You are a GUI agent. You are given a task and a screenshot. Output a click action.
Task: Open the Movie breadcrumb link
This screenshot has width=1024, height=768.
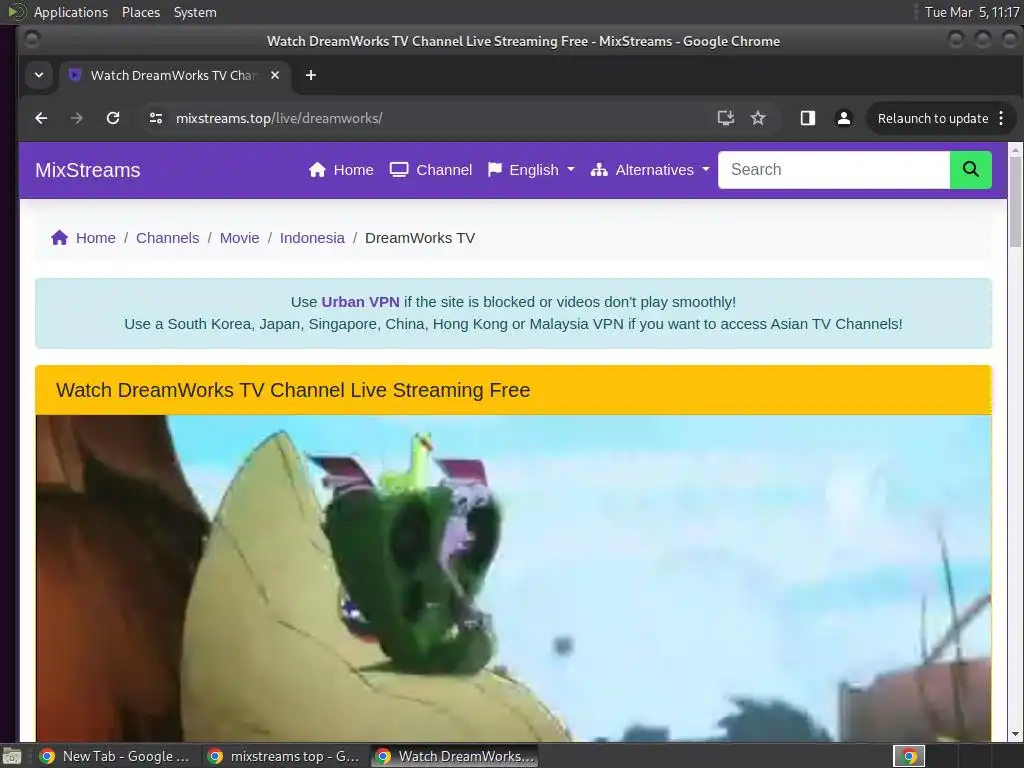pyautogui.click(x=239, y=238)
